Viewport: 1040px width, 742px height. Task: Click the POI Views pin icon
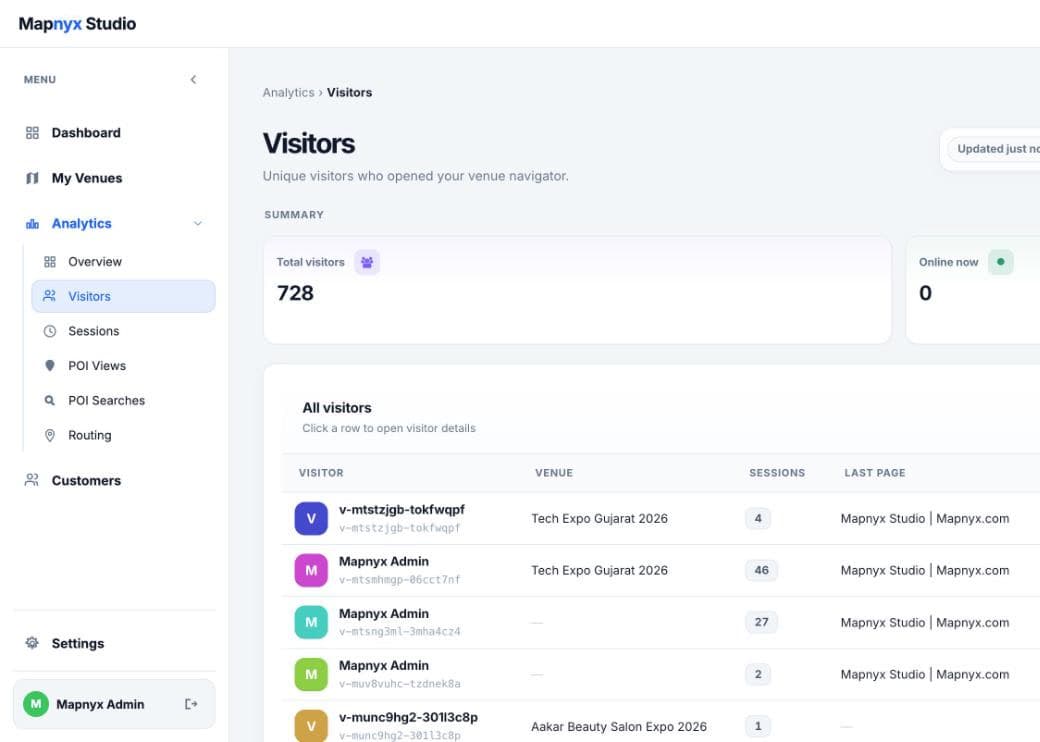point(50,365)
